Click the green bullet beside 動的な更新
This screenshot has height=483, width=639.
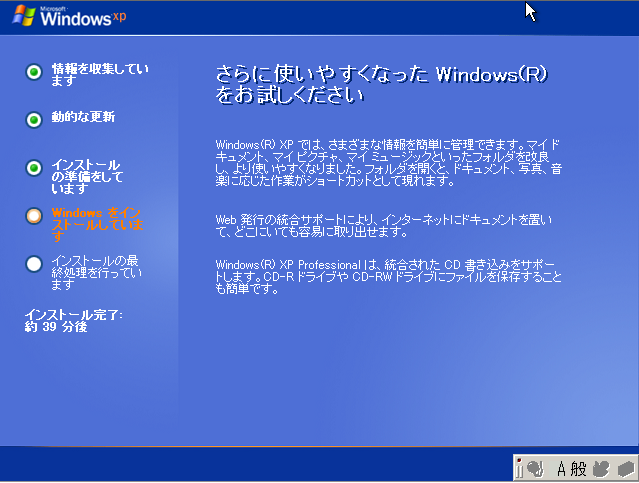click(x=34, y=120)
